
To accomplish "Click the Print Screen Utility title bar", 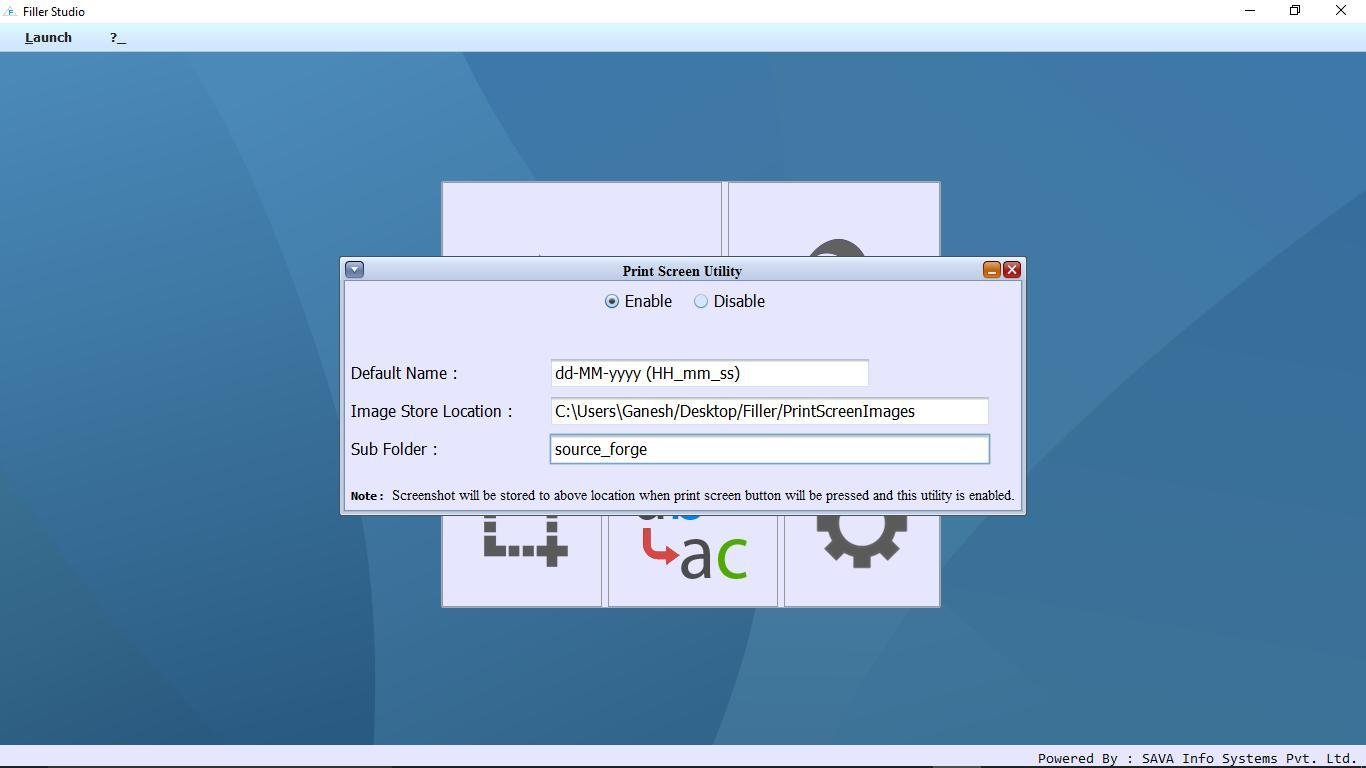I will pos(682,271).
